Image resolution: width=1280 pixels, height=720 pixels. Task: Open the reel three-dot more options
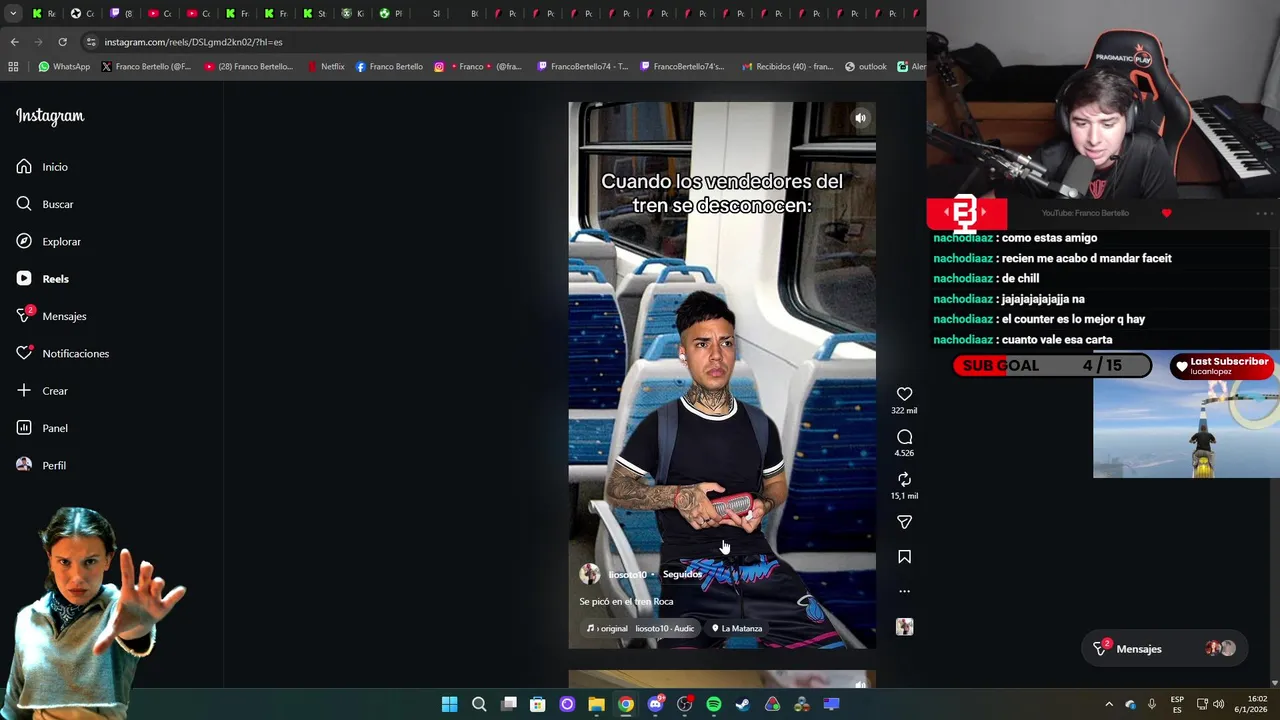click(904, 591)
